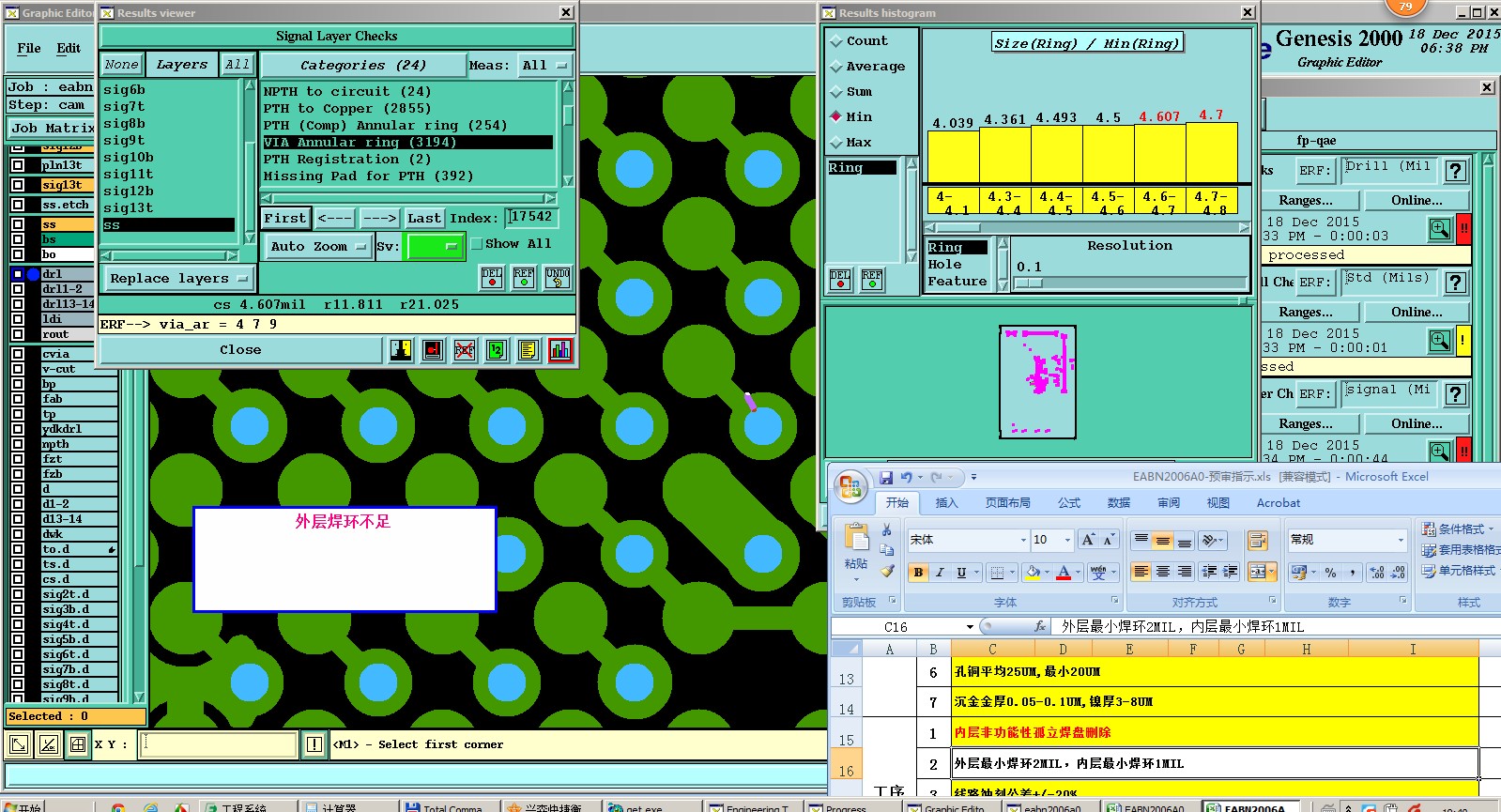The height and width of the screenshot is (812, 1501).
Task: Click Italic icon in Excel ribbon
Action: [940, 573]
